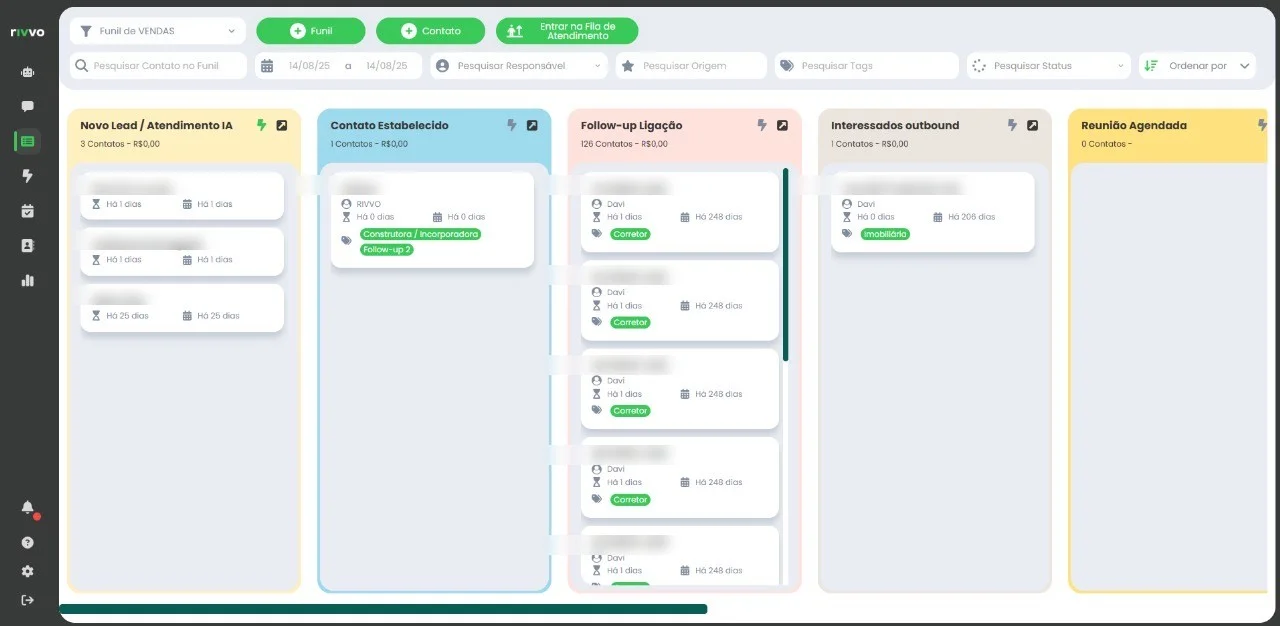Click the lightning icon on Novo Lead column
The width and height of the screenshot is (1280, 626).
261,125
